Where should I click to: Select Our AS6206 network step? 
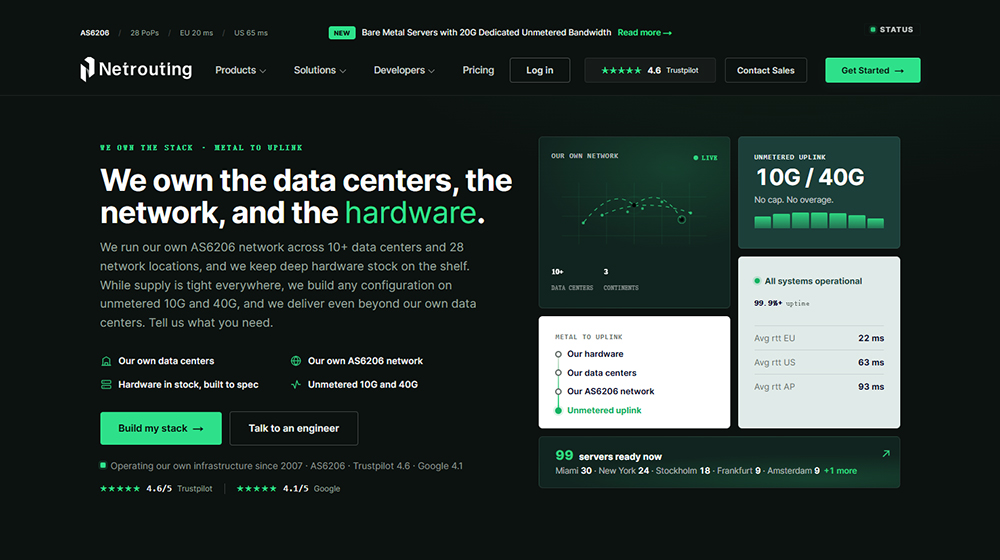(x=605, y=392)
